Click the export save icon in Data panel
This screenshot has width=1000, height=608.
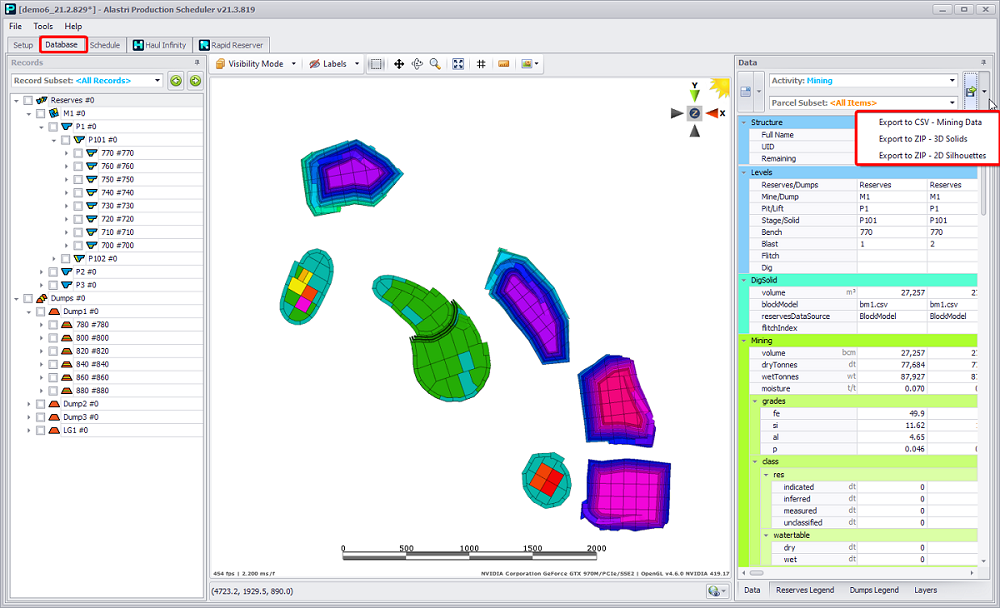(x=970, y=91)
